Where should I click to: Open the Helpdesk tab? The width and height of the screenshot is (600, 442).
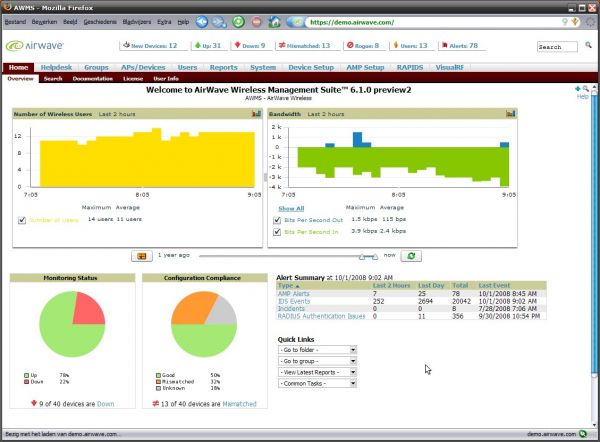56,67
